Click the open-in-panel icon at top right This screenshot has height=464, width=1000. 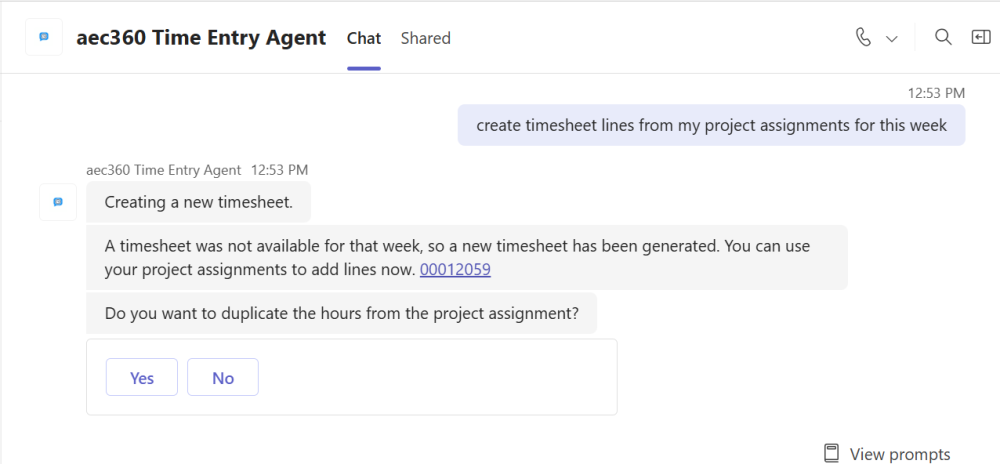click(980, 37)
